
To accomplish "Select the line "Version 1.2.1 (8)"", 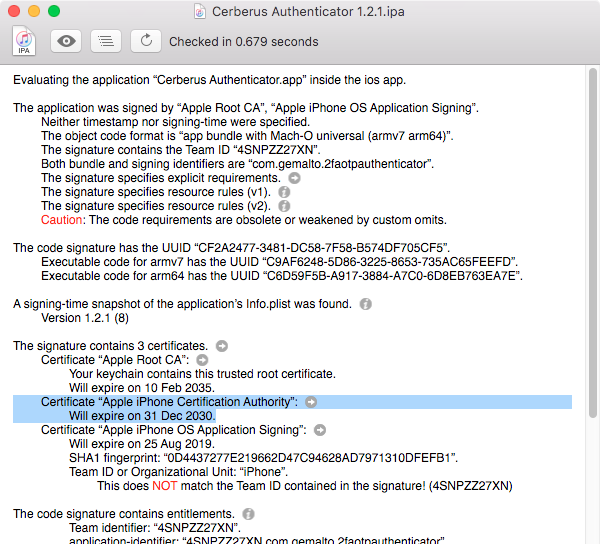I will (x=85, y=318).
